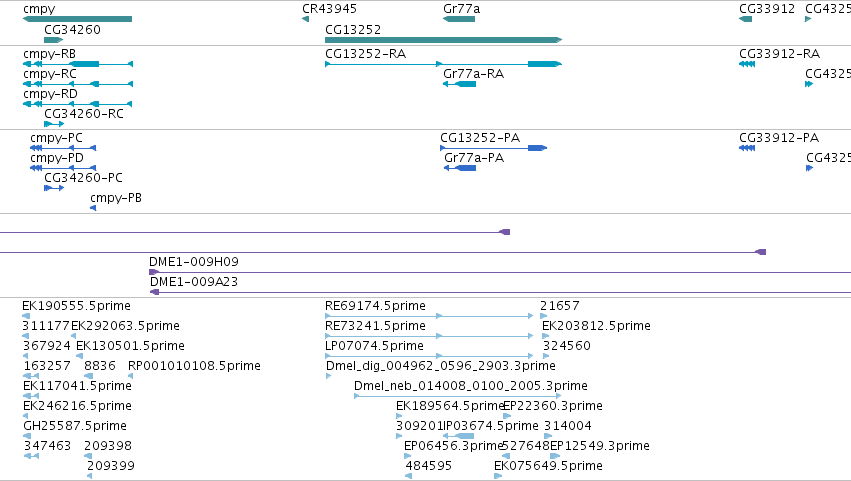Select the Dmel_neb_014008_0100_2005.3prime feature line
Viewport: 851px width, 481px height.
click(458, 396)
